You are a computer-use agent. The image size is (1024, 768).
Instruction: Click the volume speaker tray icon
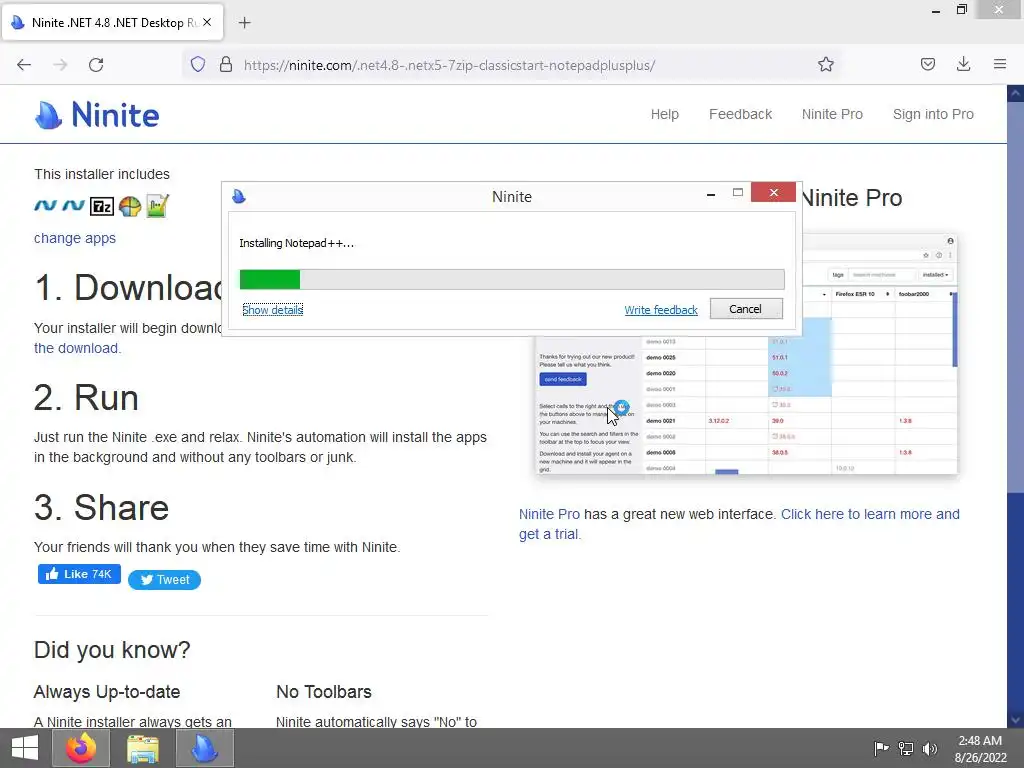tap(929, 748)
